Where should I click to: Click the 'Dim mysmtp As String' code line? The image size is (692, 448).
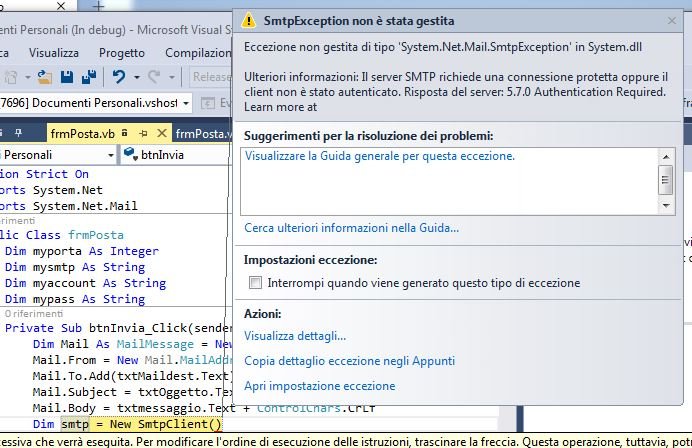pos(75,267)
